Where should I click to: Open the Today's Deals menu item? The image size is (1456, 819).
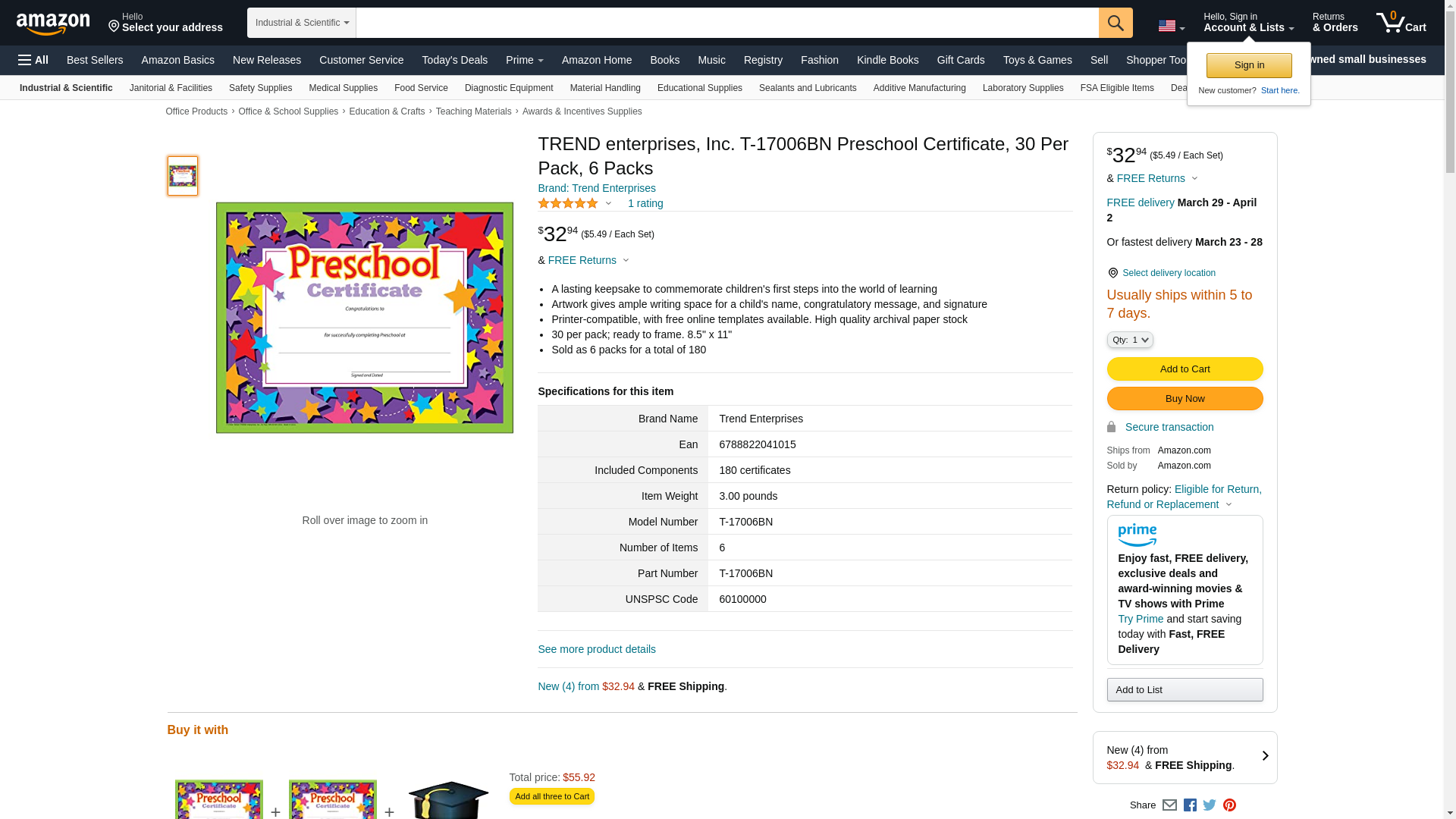(x=454, y=60)
